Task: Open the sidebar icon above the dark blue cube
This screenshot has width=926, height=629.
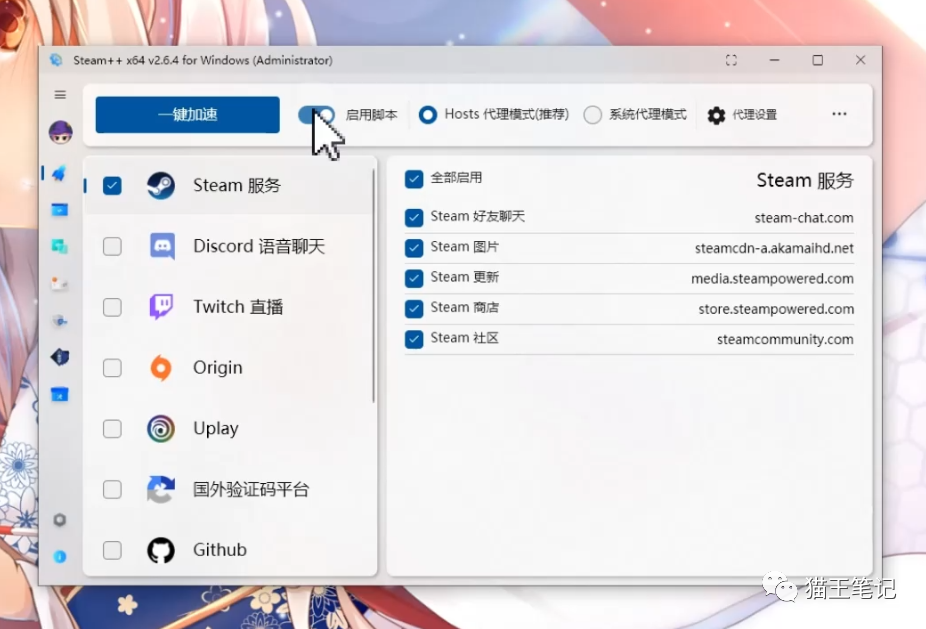Action: [60, 321]
